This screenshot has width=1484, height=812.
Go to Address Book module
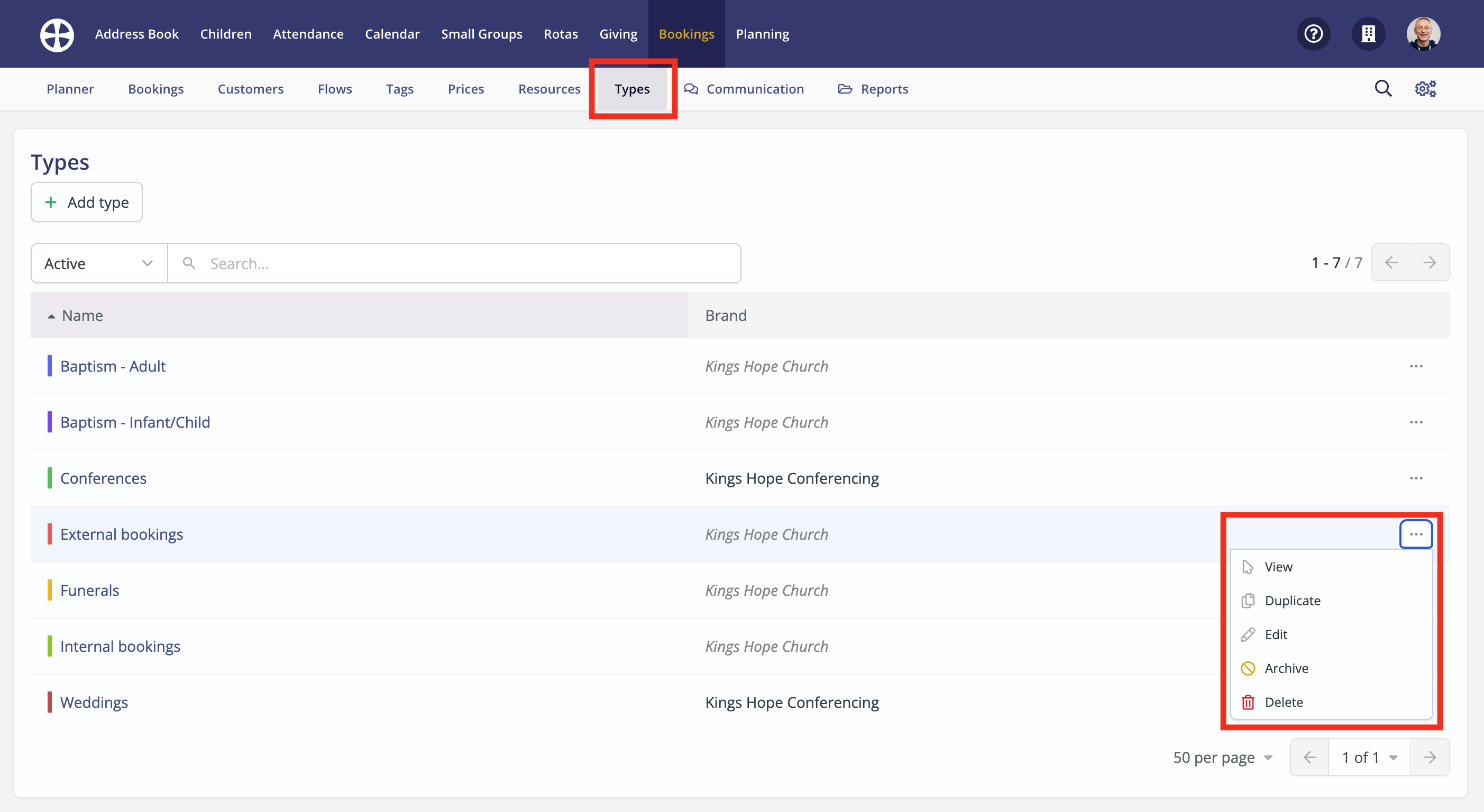[x=136, y=34]
